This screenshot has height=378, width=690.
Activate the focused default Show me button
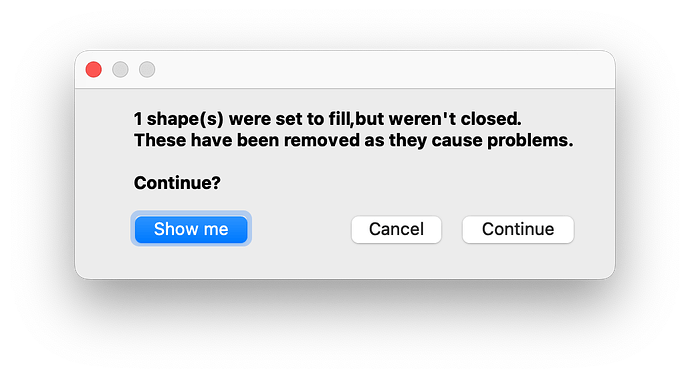click(191, 229)
